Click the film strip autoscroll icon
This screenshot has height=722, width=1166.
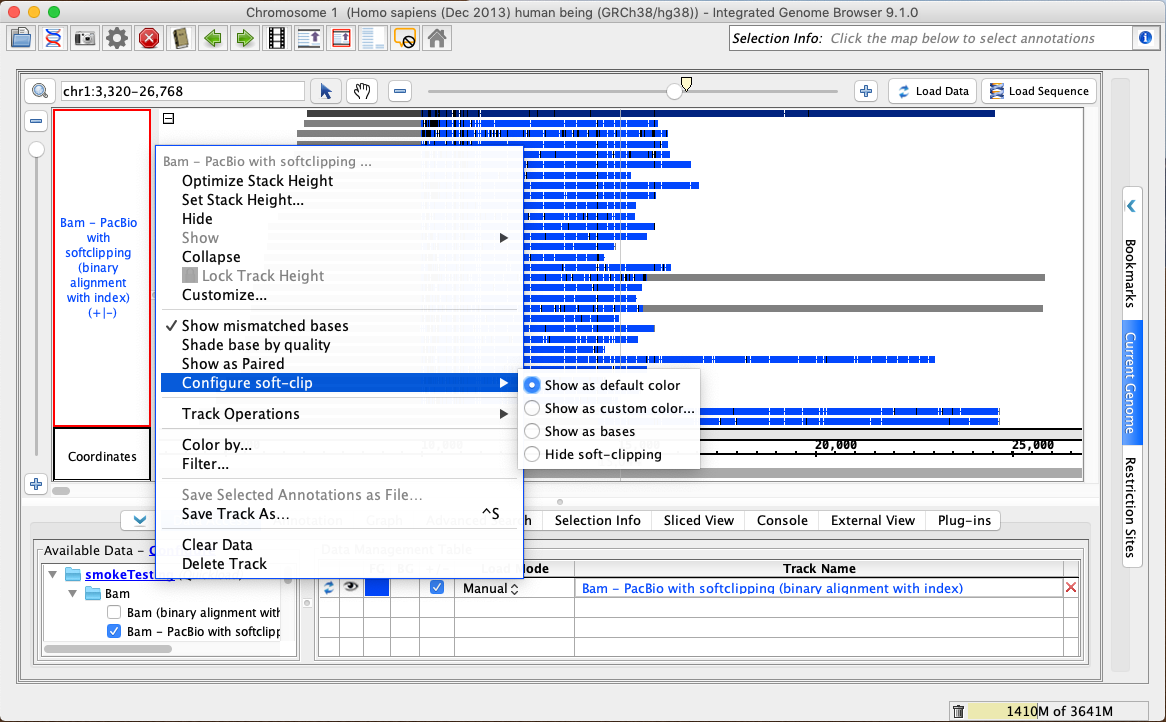[x=277, y=38]
